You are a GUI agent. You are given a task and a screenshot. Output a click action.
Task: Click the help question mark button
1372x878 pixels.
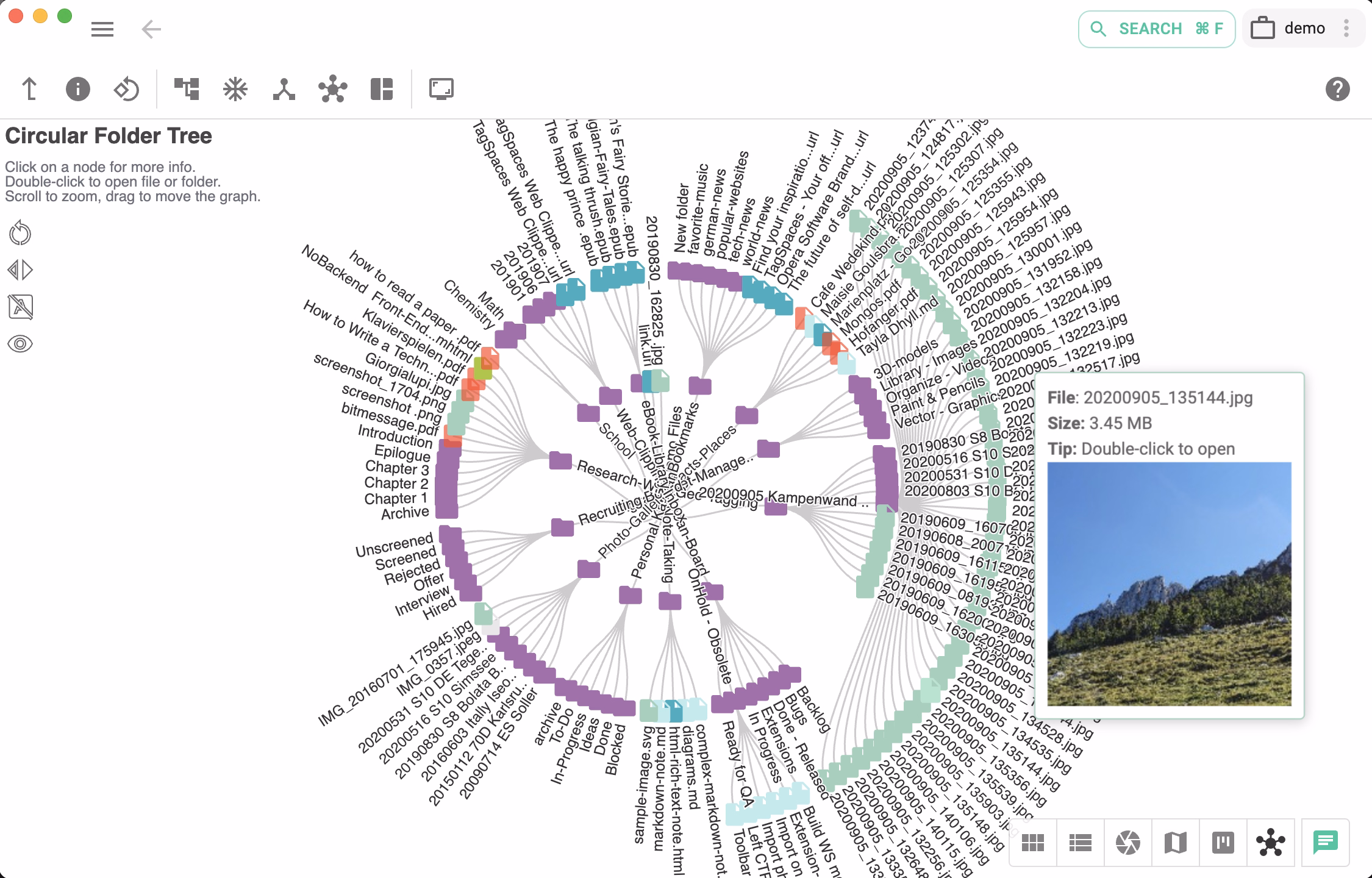1337,90
